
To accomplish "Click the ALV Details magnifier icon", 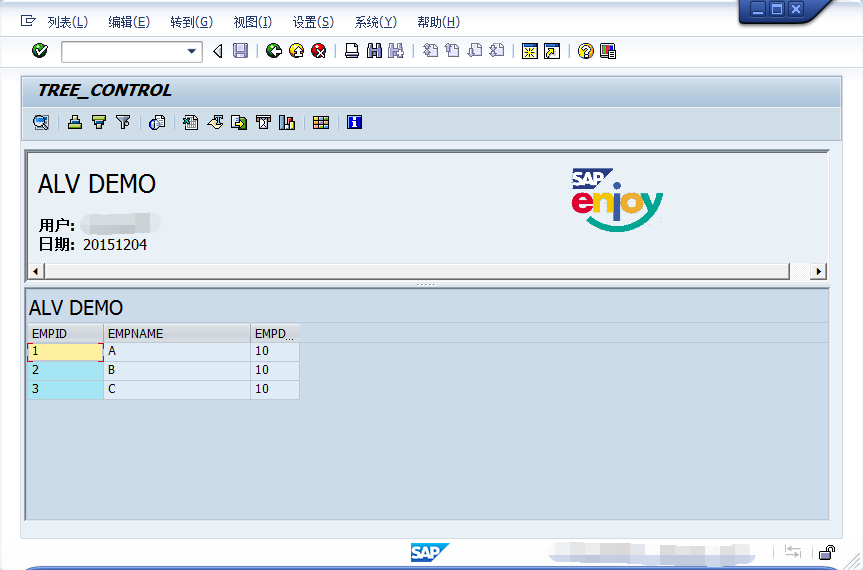I will [x=41, y=122].
